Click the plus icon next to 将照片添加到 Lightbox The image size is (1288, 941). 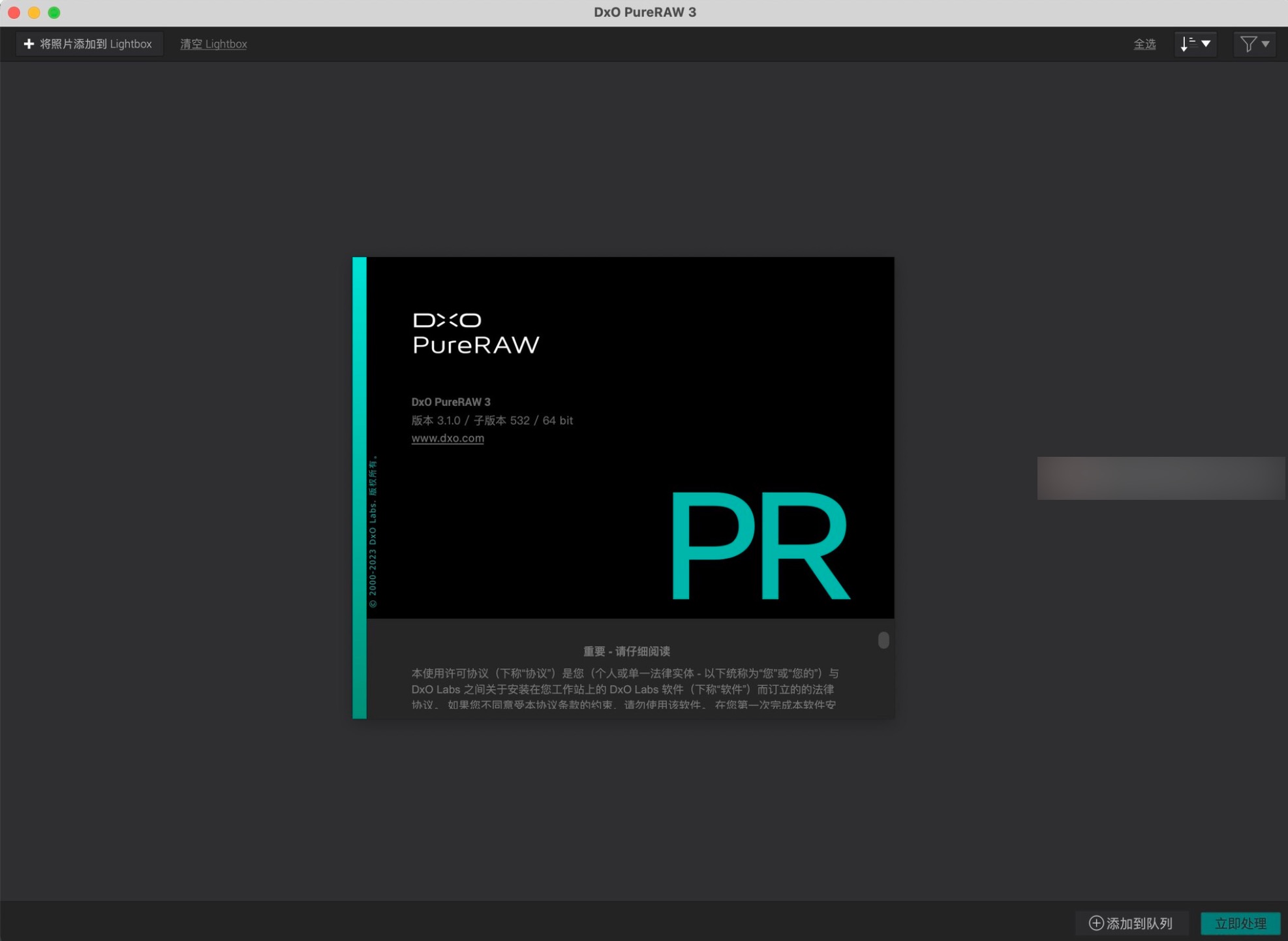[x=28, y=44]
